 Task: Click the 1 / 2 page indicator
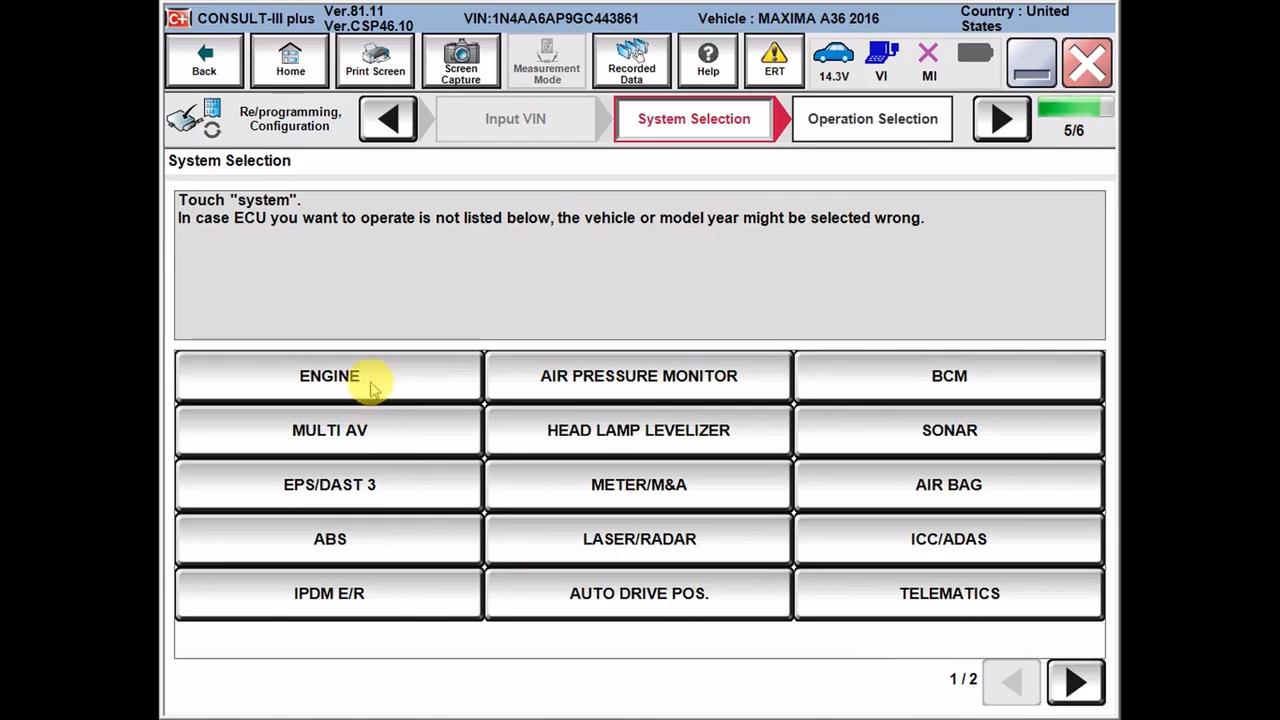tap(963, 679)
